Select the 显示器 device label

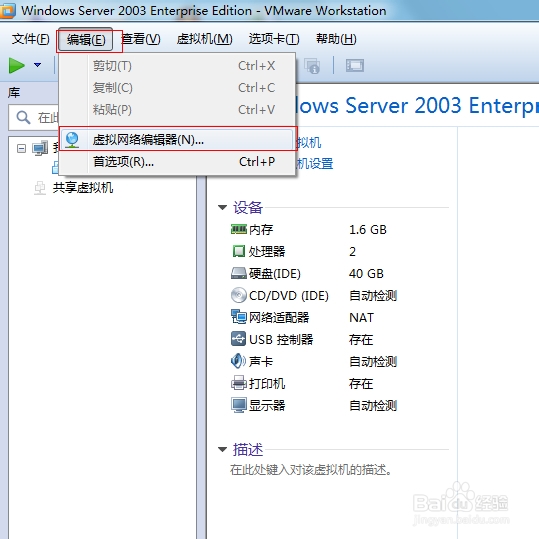point(267,406)
